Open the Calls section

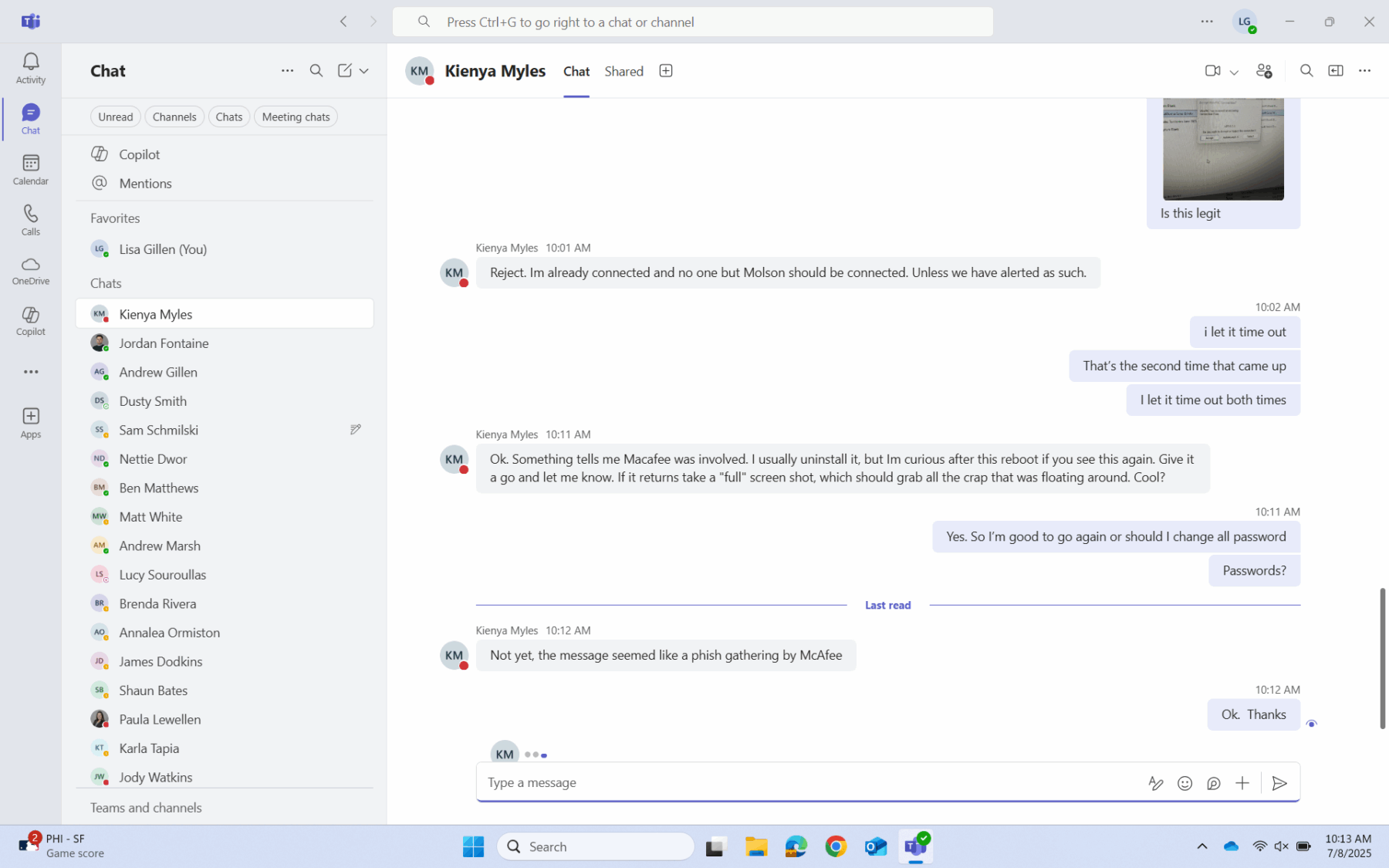click(x=31, y=220)
